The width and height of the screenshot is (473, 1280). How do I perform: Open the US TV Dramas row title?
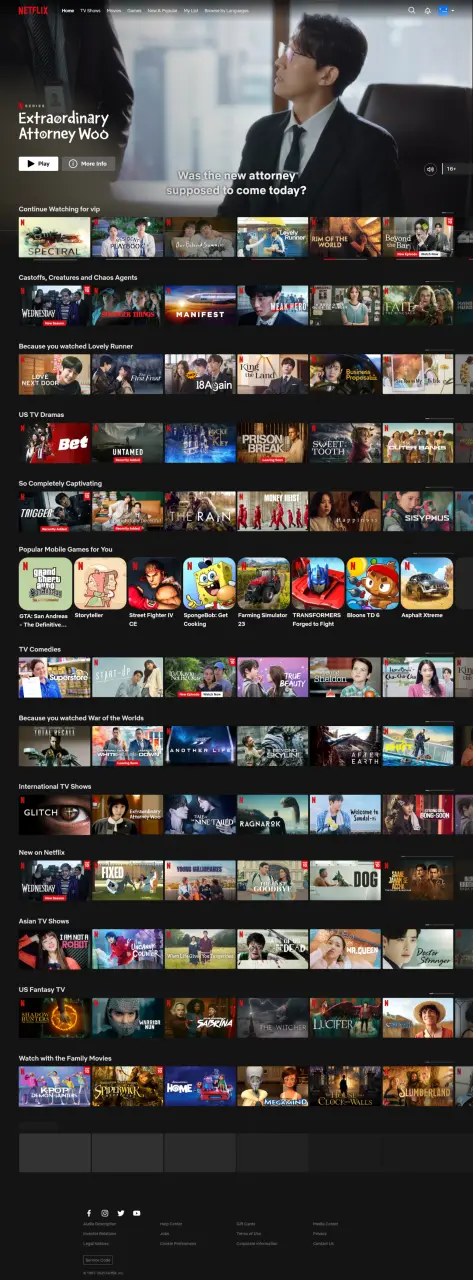click(41, 414)
